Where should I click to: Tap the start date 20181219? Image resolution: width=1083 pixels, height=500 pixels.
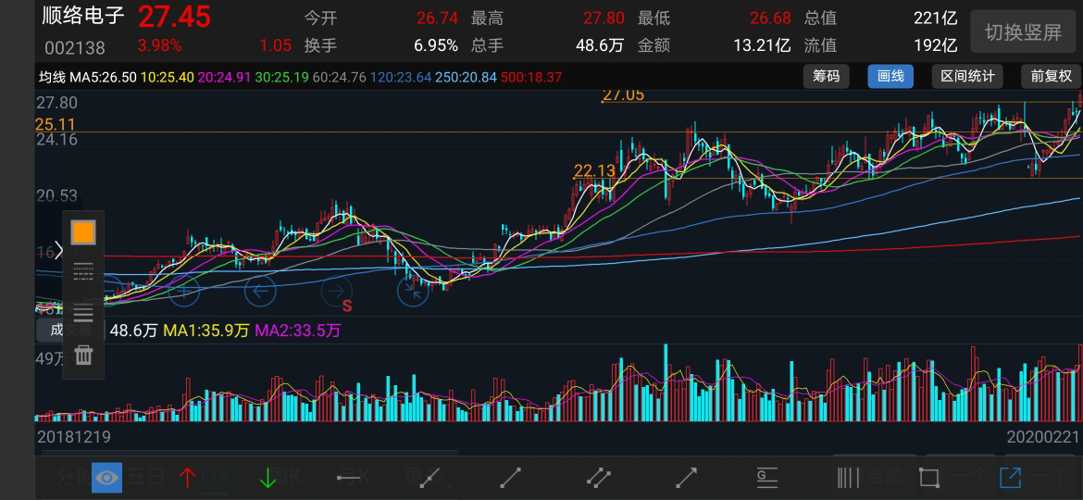click(x=73, y=437)
